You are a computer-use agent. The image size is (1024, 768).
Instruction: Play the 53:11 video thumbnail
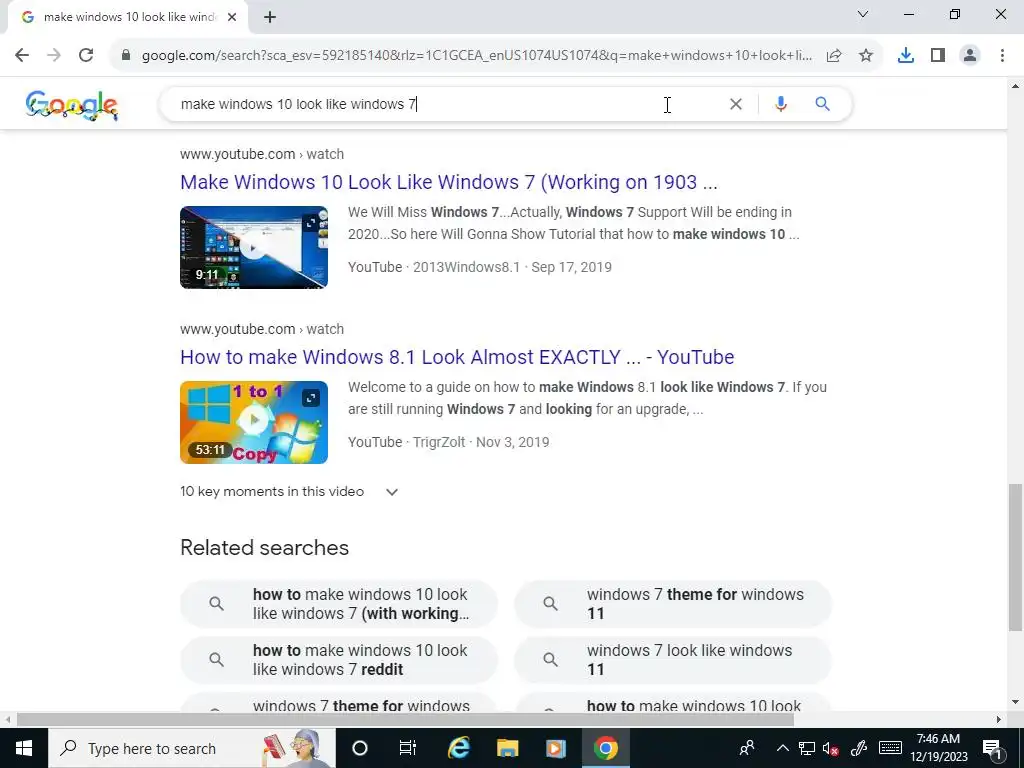pos(254,423)
